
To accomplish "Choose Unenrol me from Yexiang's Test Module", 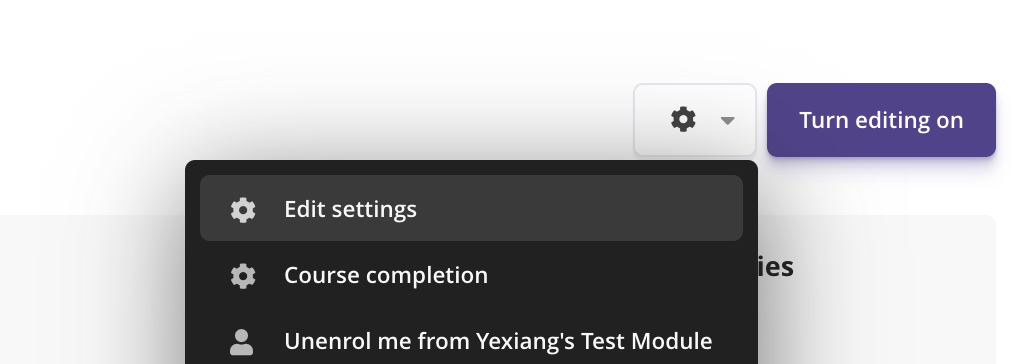I will [471, 341].
